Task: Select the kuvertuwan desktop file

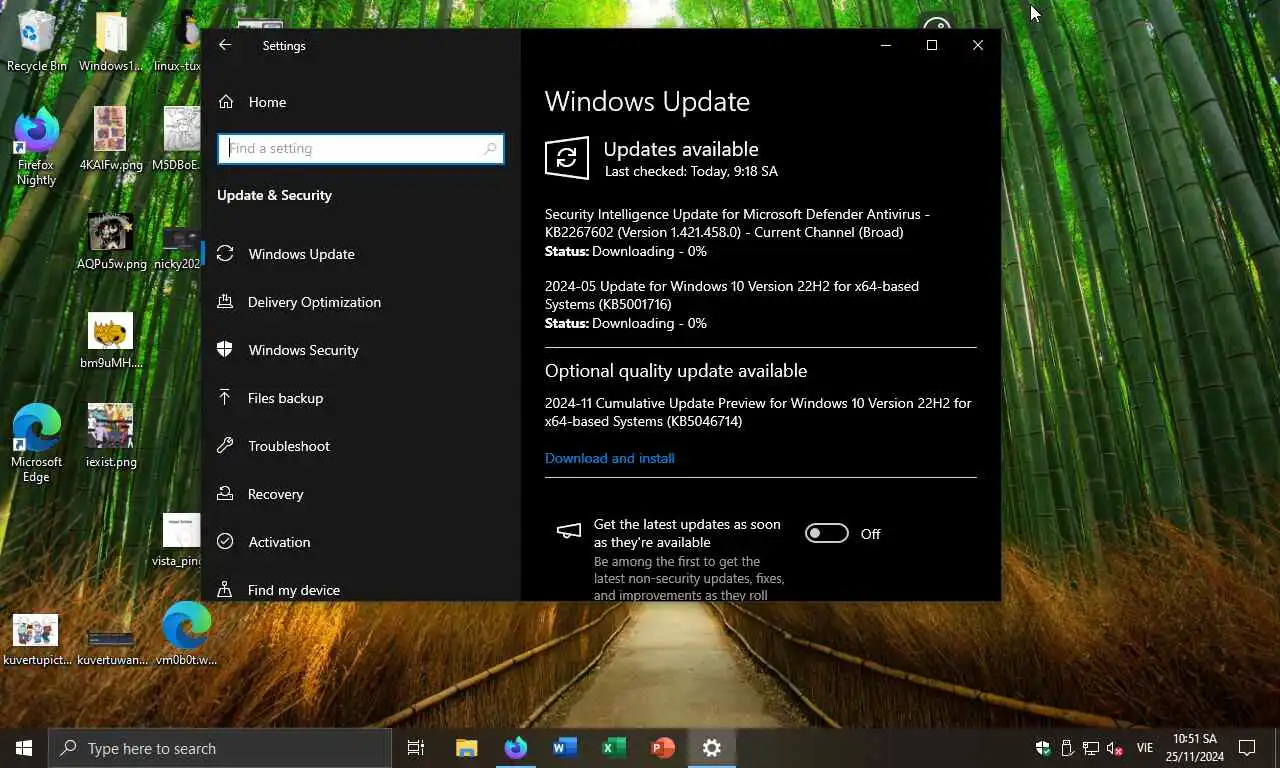Action: point(112,645)
